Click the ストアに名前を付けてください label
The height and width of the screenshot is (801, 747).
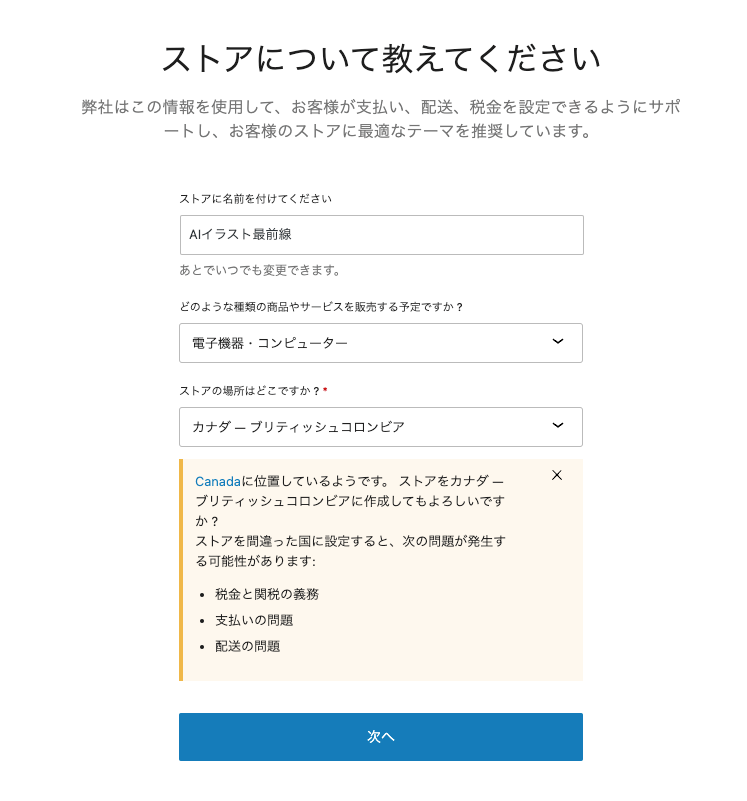[x=255, y=199]
